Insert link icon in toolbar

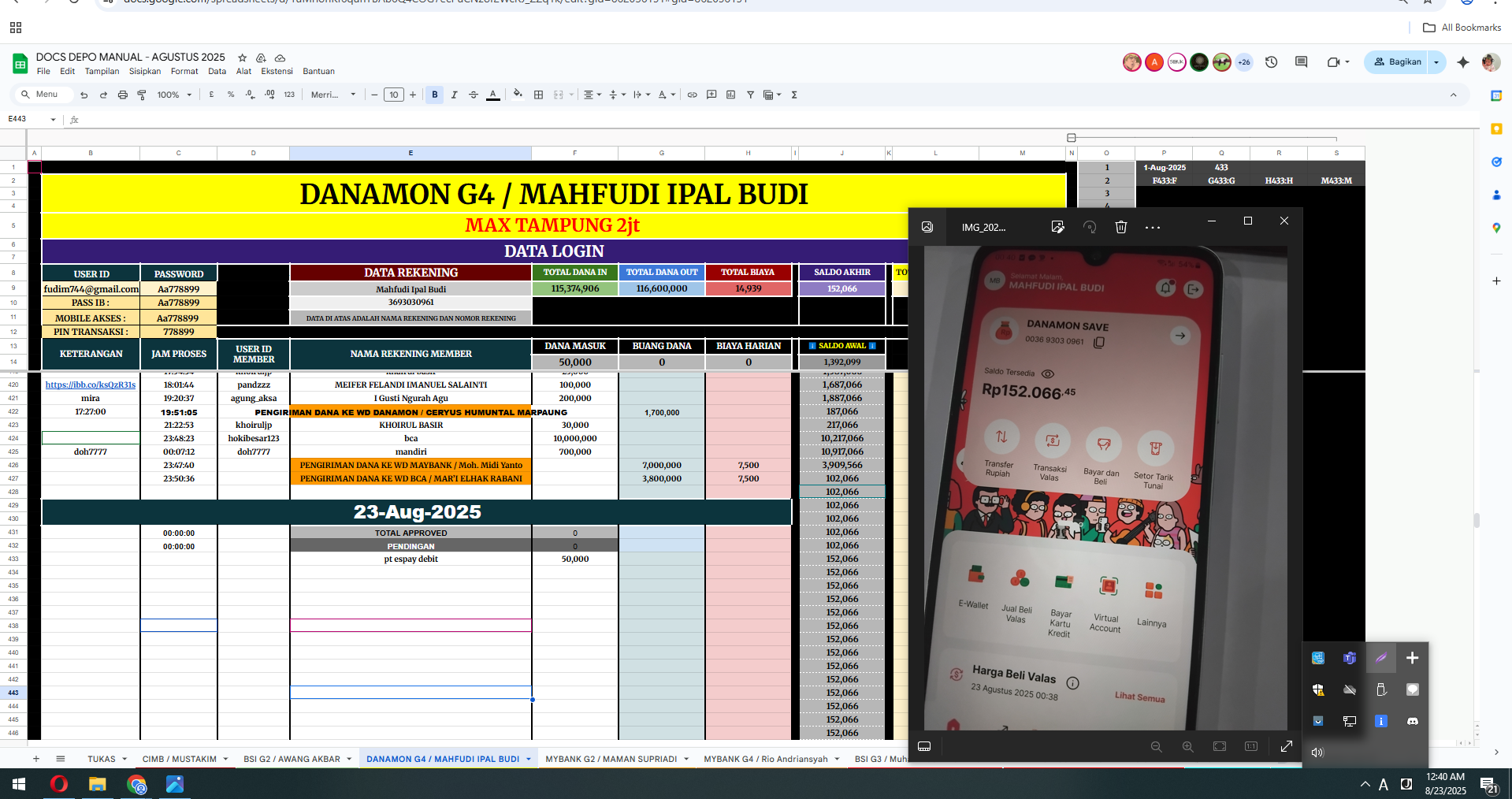point(692,95)
